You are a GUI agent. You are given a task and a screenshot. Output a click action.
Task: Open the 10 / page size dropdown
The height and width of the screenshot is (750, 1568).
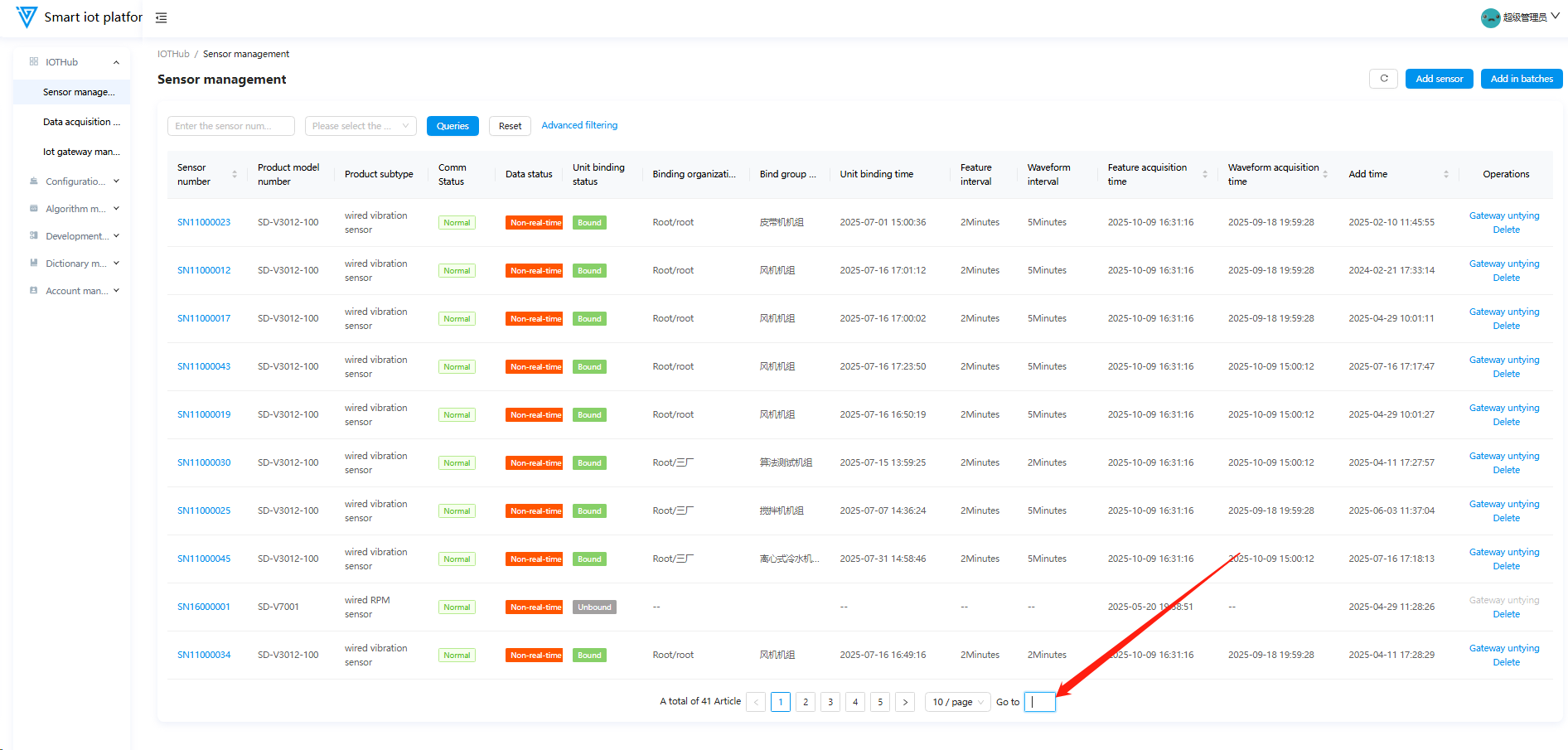957,702
